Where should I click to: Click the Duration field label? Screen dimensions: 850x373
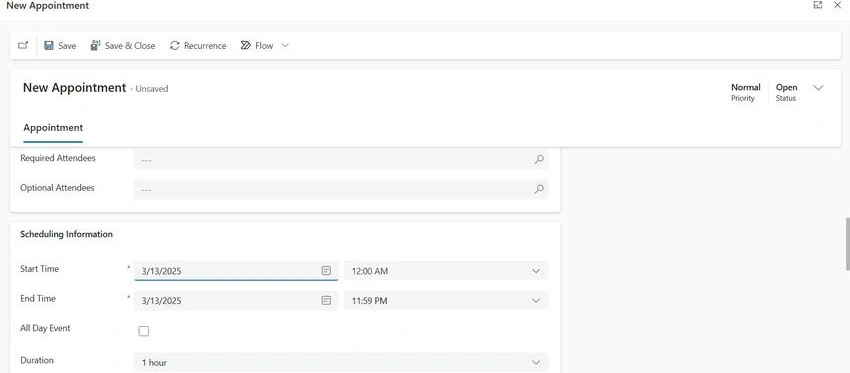pos(37,360)
